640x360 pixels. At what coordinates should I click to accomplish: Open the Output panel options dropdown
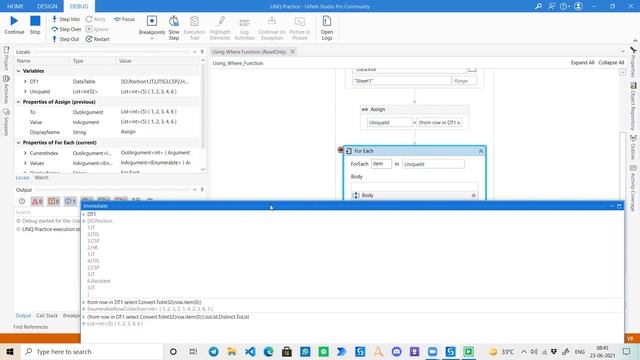click(x=194, y=190)
